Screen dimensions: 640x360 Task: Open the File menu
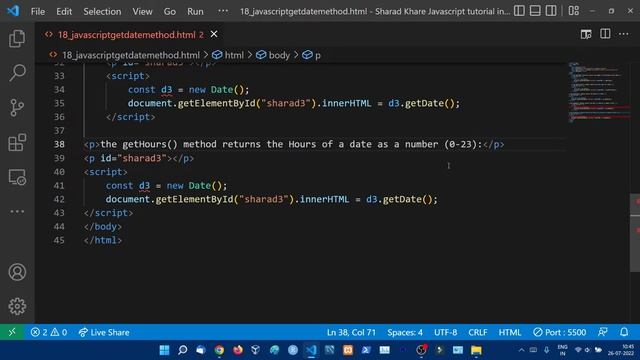tap(38, 11)
